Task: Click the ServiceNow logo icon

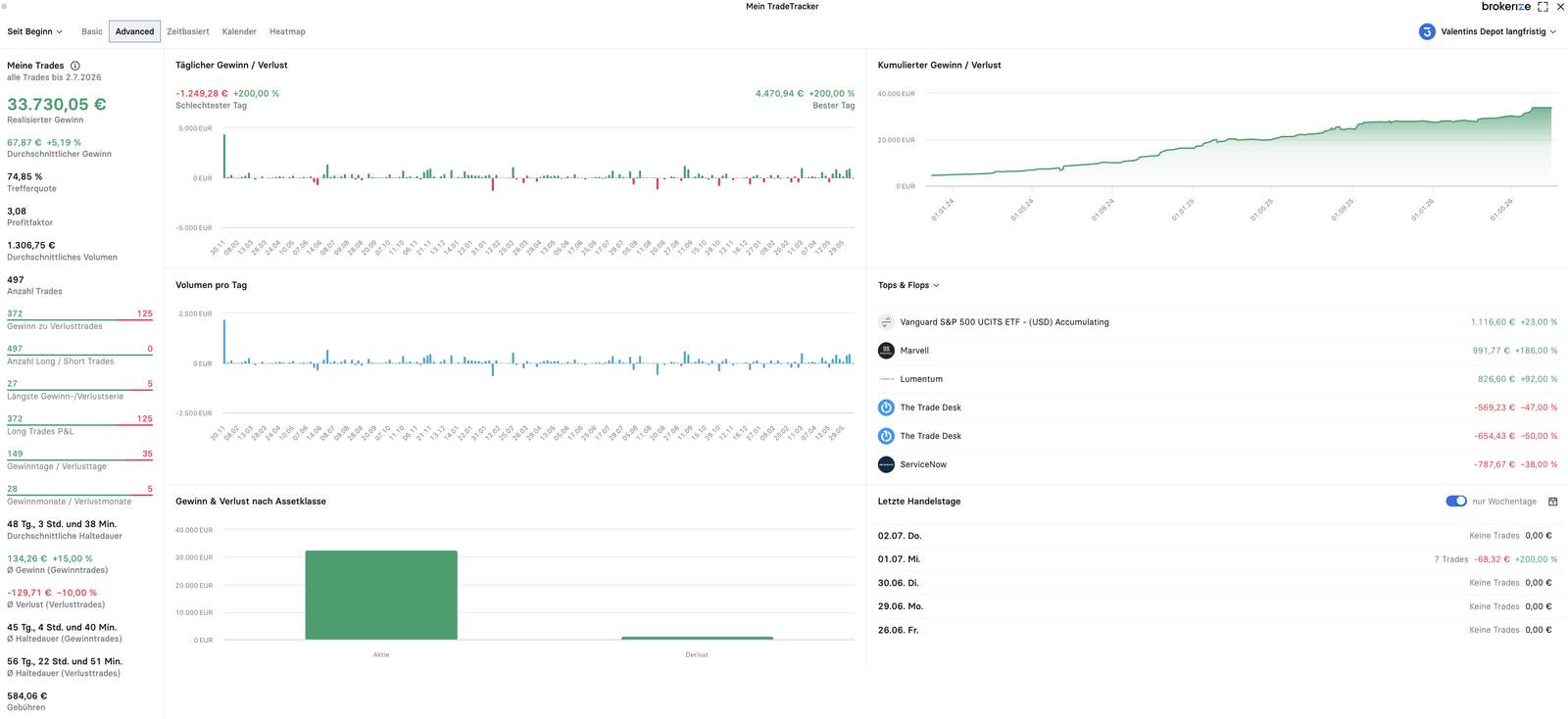Action: click(x=886, y=464)
